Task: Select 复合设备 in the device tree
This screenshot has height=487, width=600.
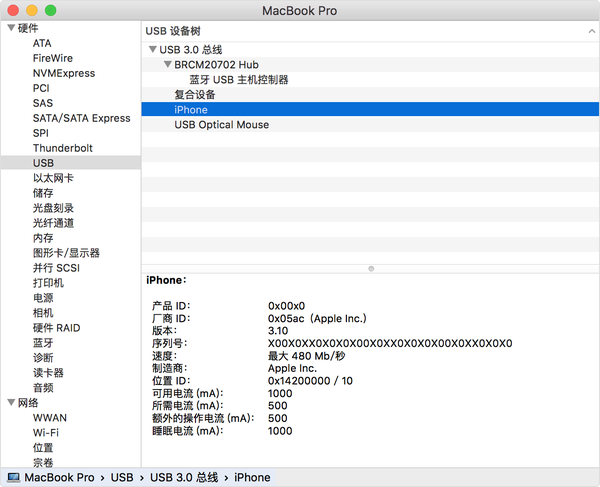Action: [195, 95]
